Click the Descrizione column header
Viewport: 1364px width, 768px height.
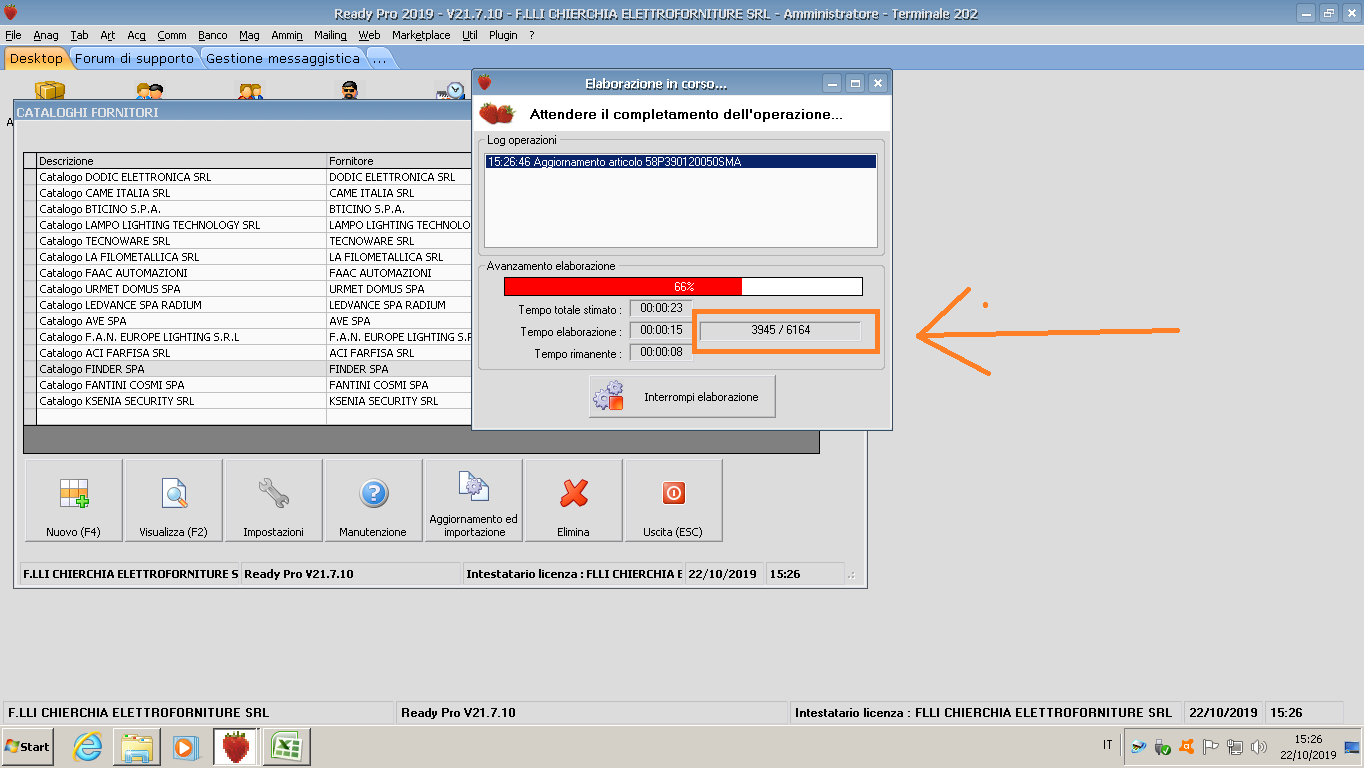click(x=181, y=161)
